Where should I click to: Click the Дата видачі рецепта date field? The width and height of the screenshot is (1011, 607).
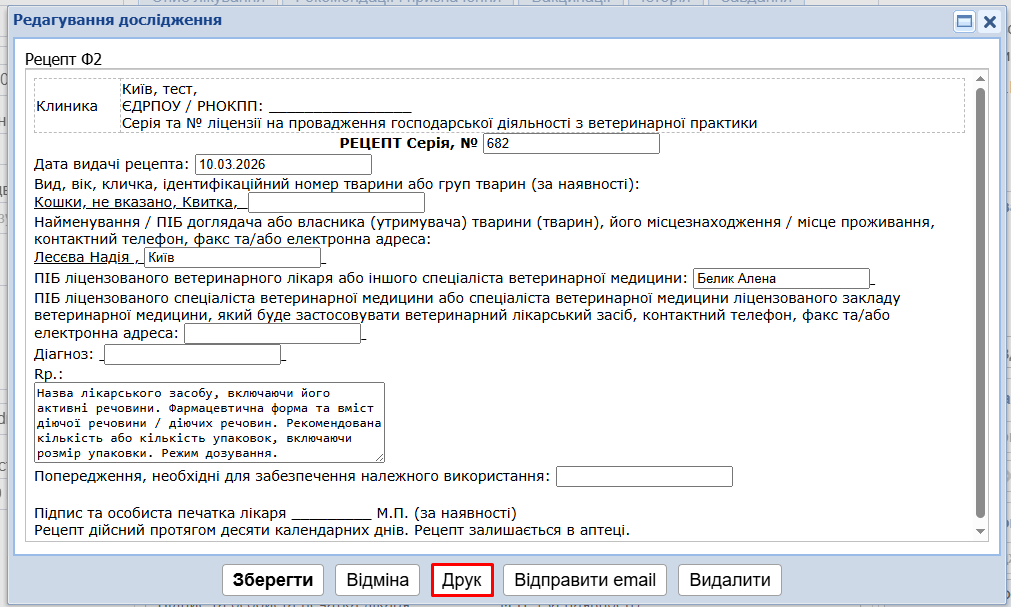283,164
